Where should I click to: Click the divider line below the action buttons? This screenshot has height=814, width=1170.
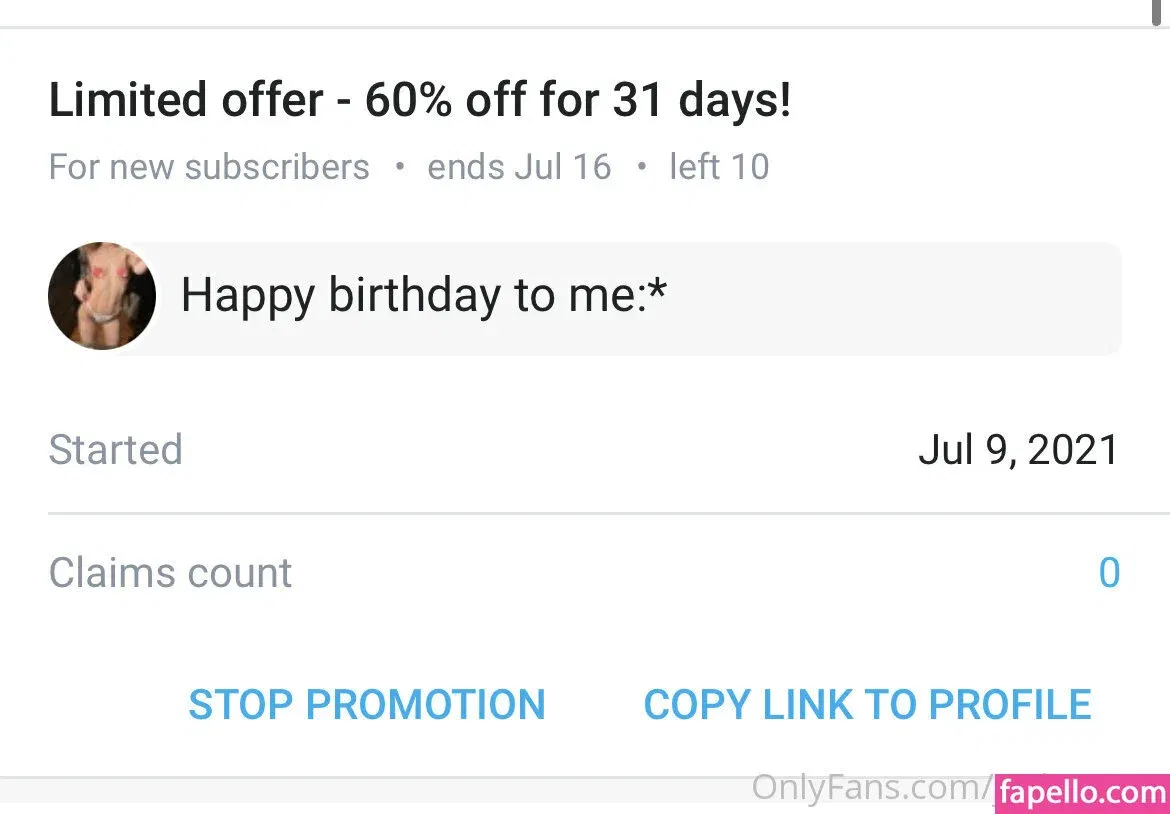coord(500,776)
